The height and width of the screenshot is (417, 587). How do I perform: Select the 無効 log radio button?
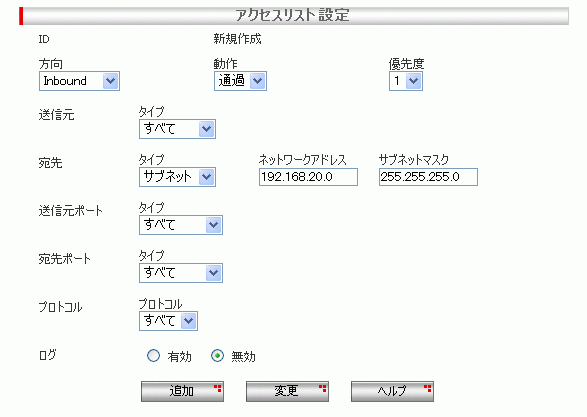(x=218, y=356)
